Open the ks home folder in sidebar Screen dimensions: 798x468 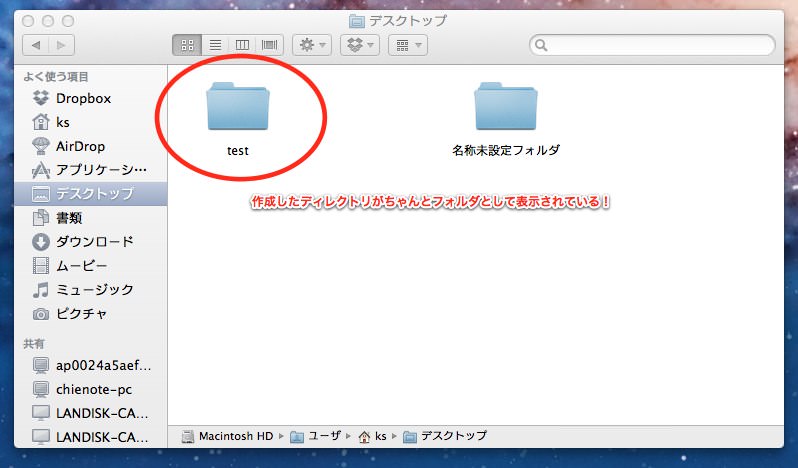[91, 122]
